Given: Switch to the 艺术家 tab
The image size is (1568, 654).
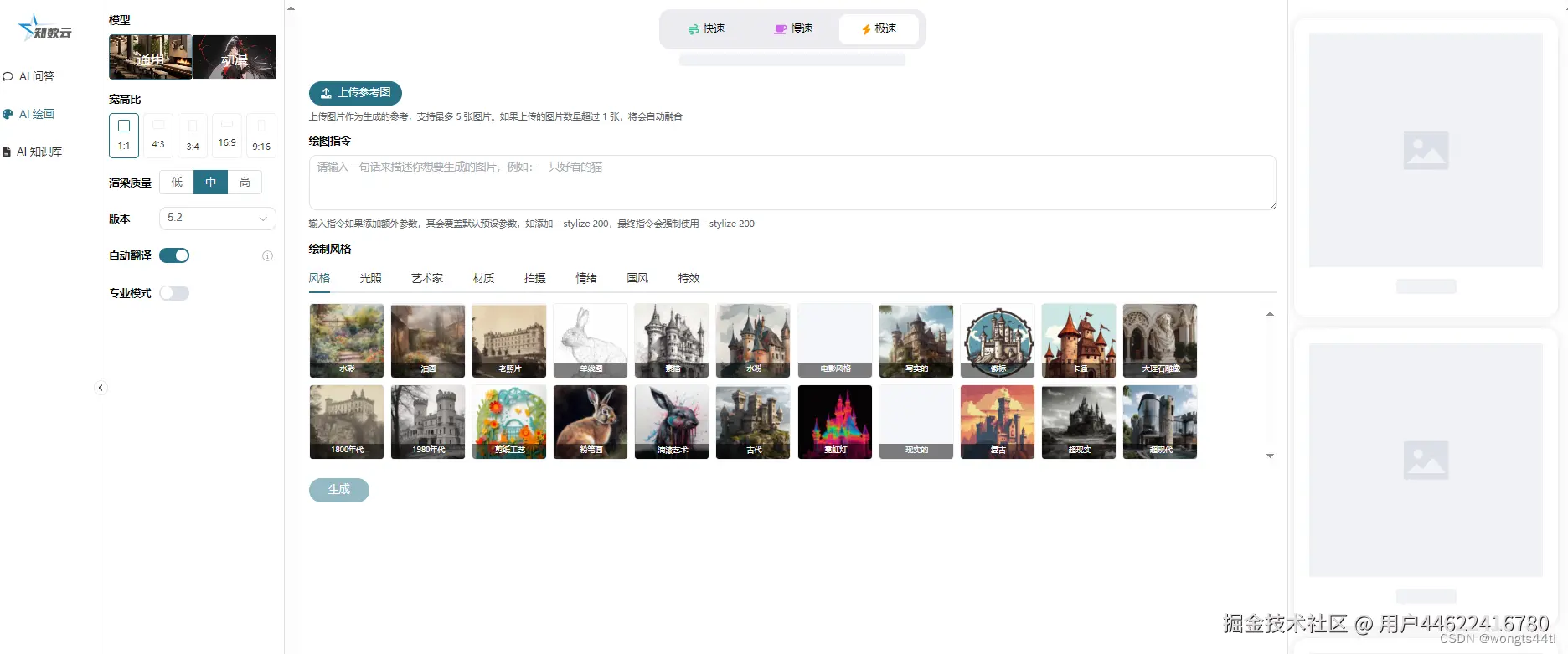Looking at the screenshot, I should click(427, 278).
